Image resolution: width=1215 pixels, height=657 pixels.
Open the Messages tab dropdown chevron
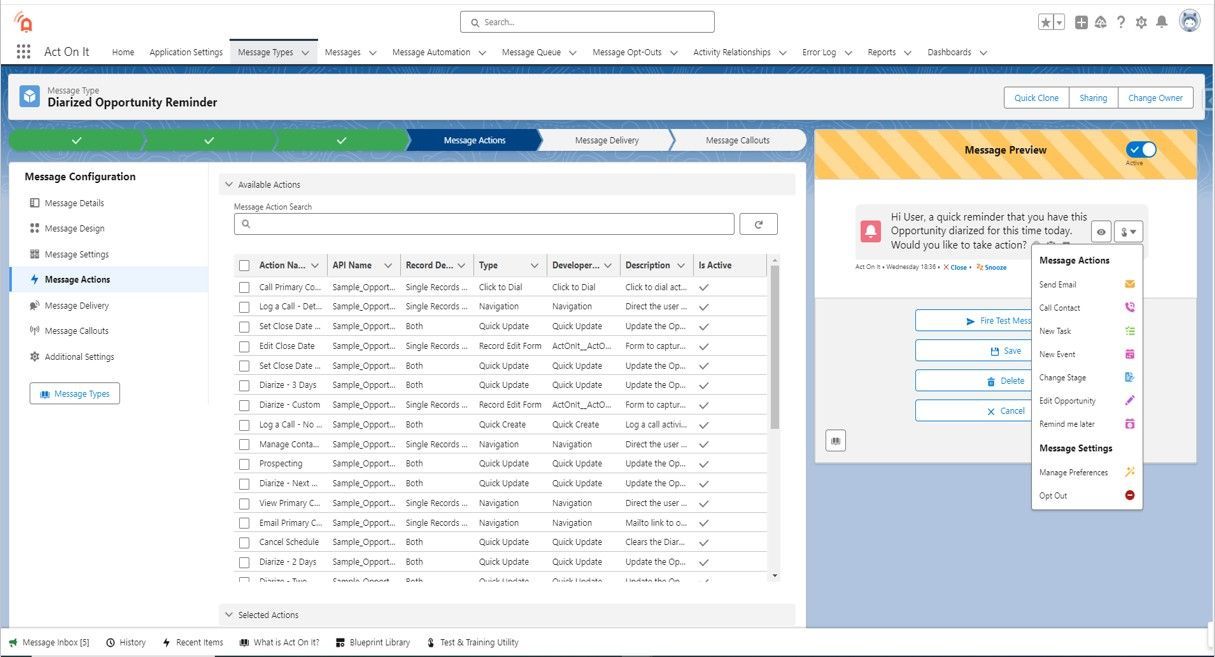(x=372, y=53)
